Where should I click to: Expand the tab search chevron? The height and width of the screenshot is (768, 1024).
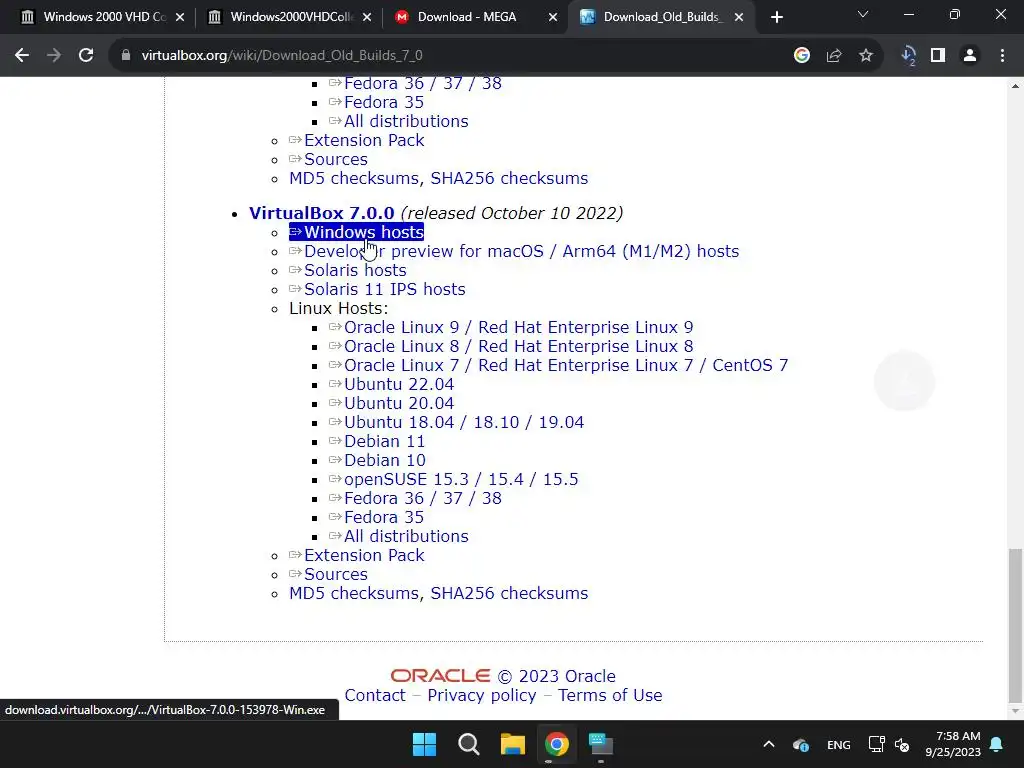(x=863, y=14)
